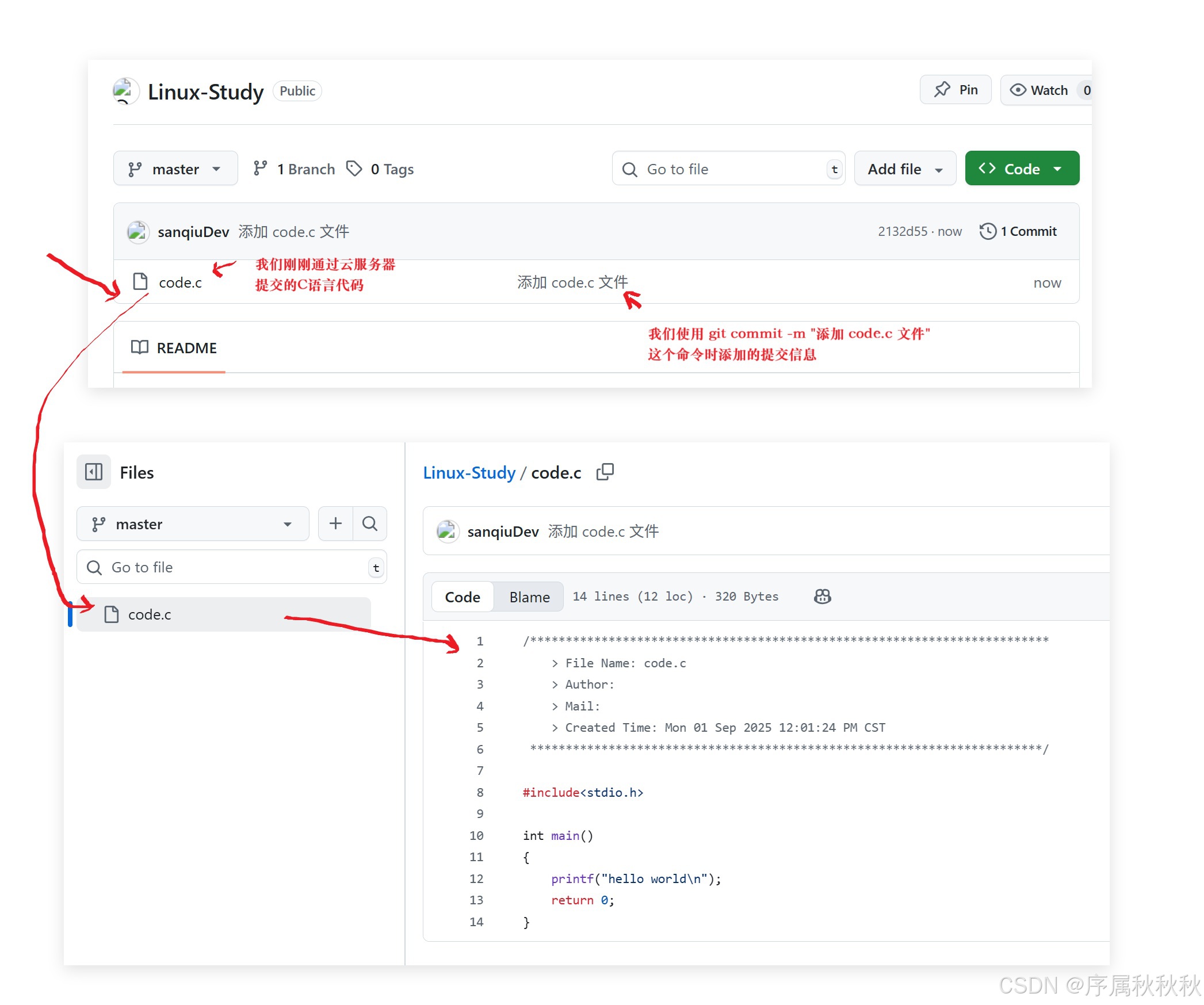The image size is (1204, 1005).
Task: Copy path icon next to code.c
Action: 605,472
